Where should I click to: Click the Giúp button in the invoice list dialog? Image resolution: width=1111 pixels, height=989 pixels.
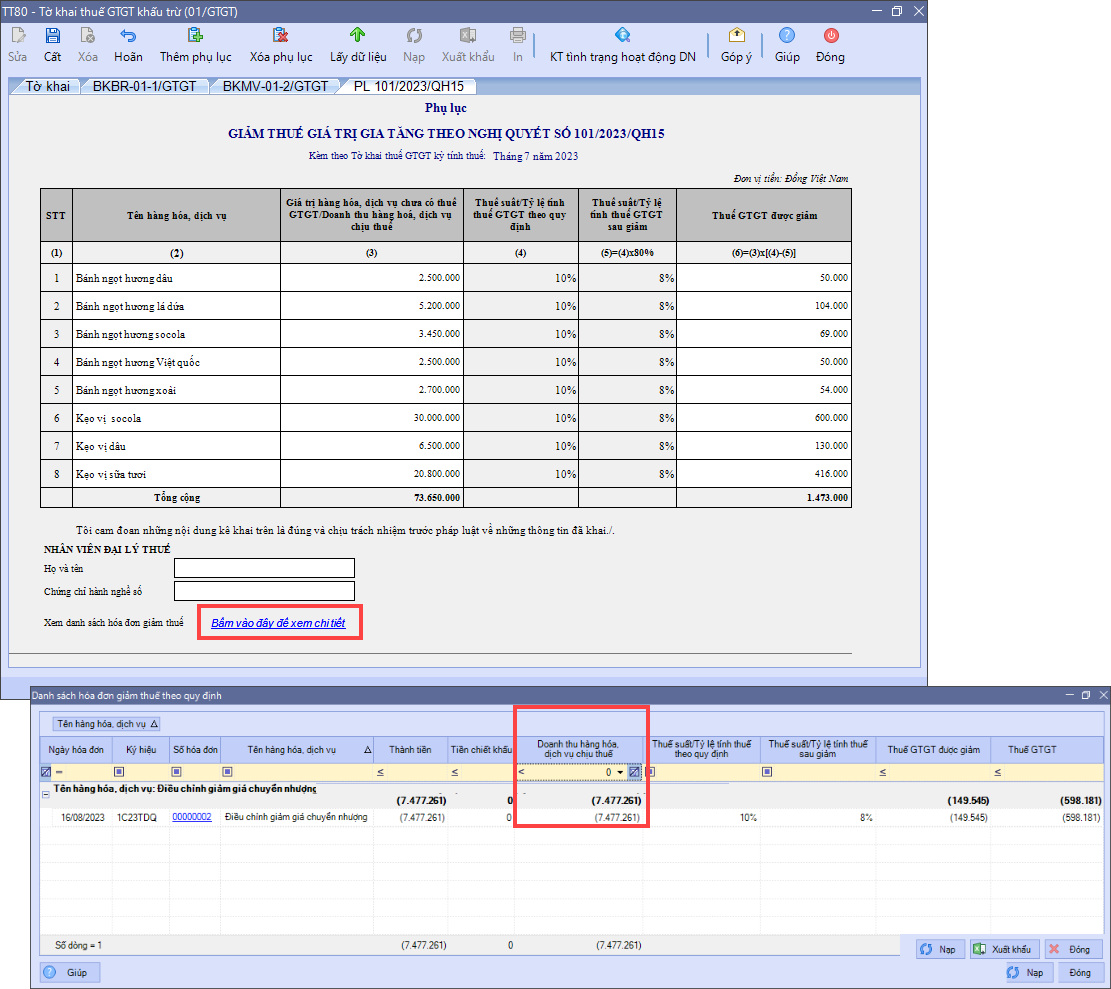click(x=69, y=972)
